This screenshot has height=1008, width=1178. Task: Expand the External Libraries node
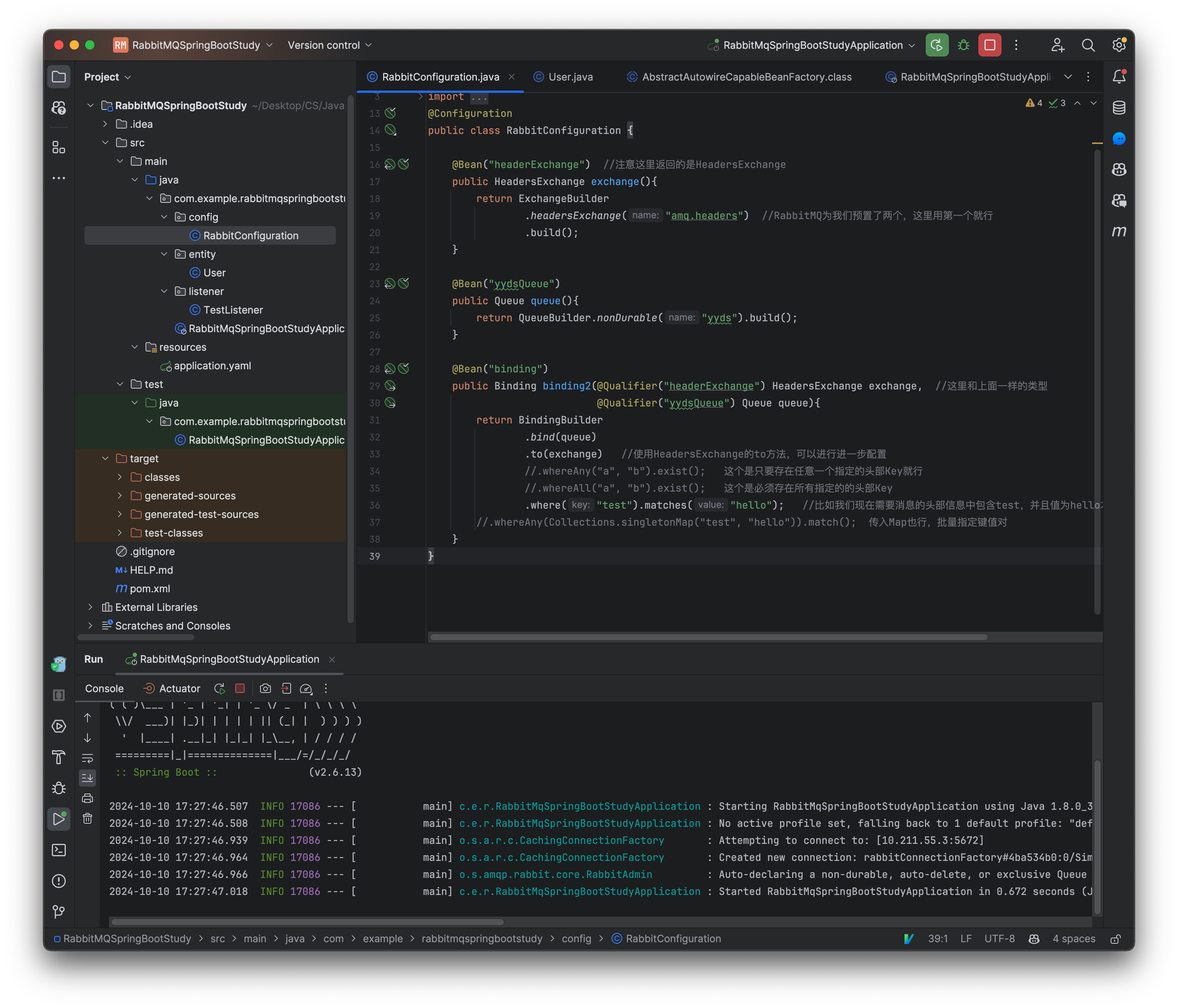90,607
